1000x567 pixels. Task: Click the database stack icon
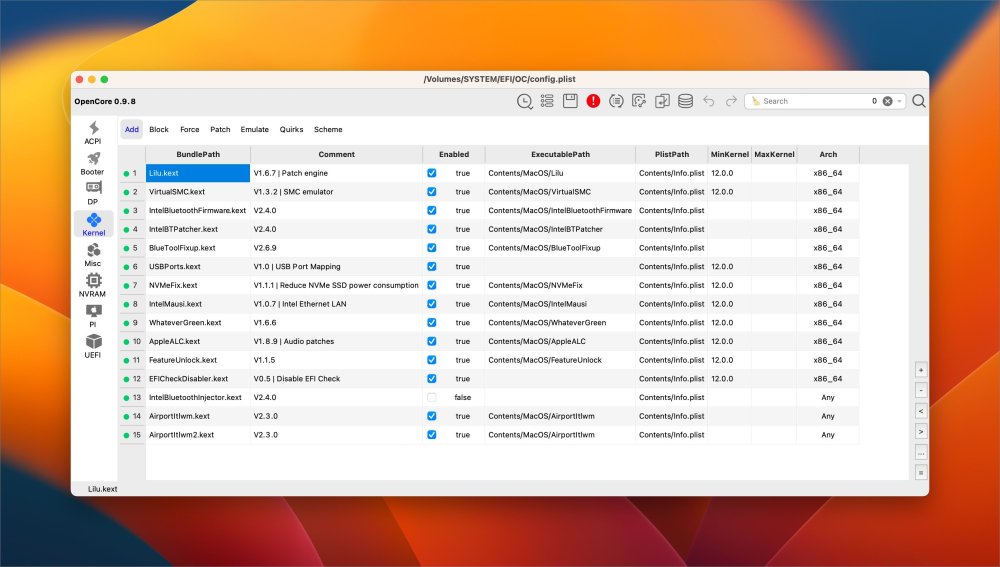[685, 101]
